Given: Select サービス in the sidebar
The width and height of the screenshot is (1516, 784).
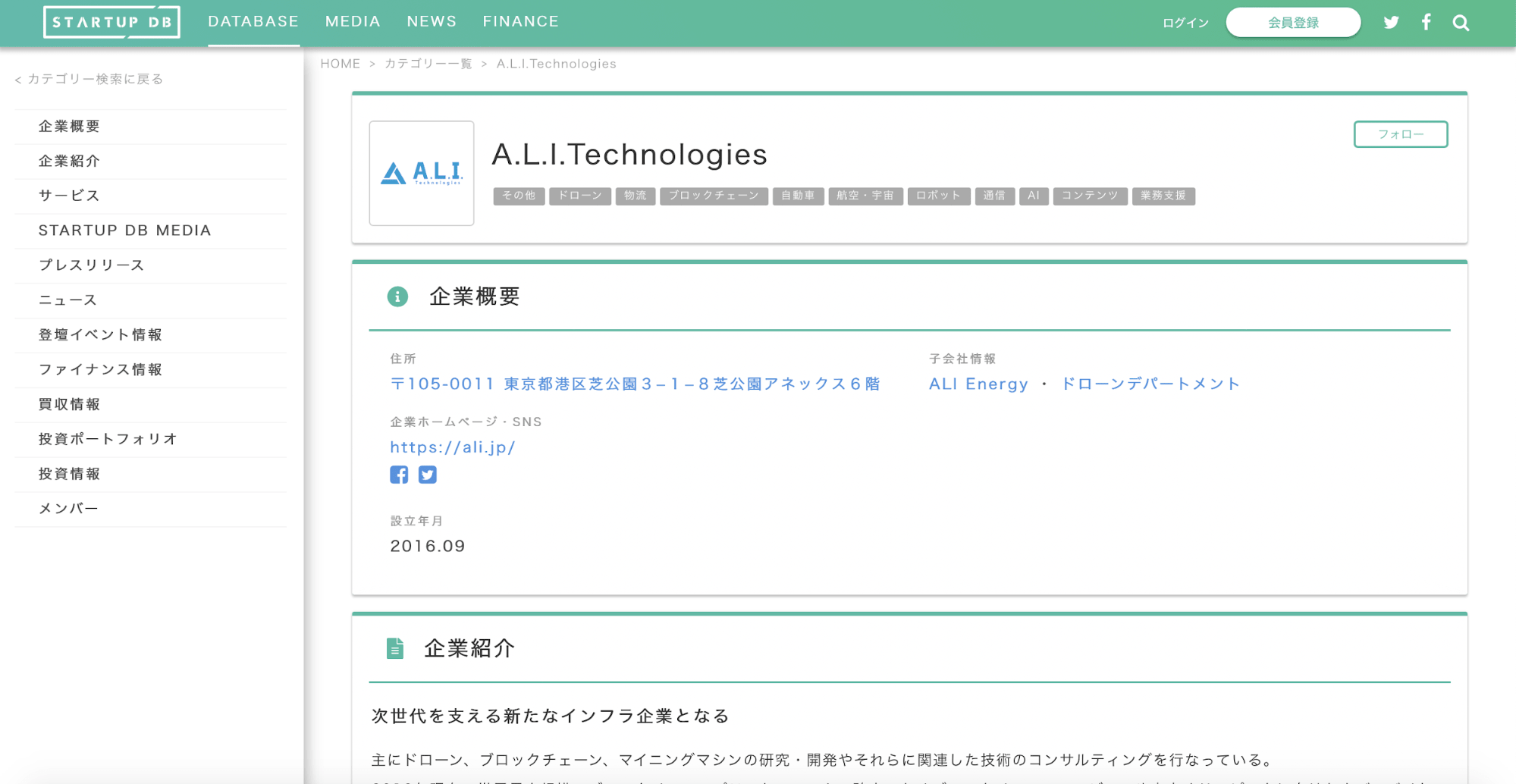Looking at the screenshot, I should (150, 196).
